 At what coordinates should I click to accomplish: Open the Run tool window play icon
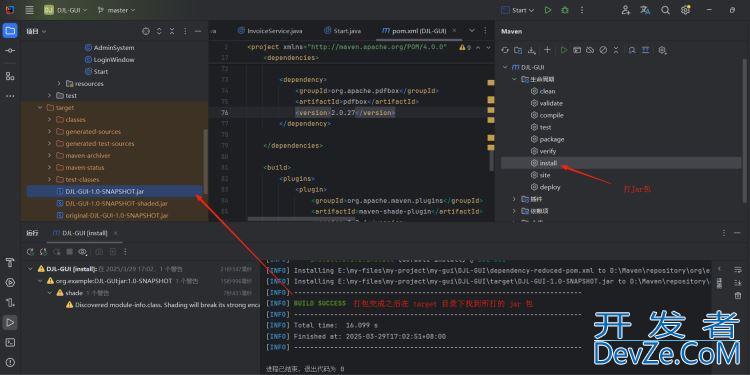point(10,322)
